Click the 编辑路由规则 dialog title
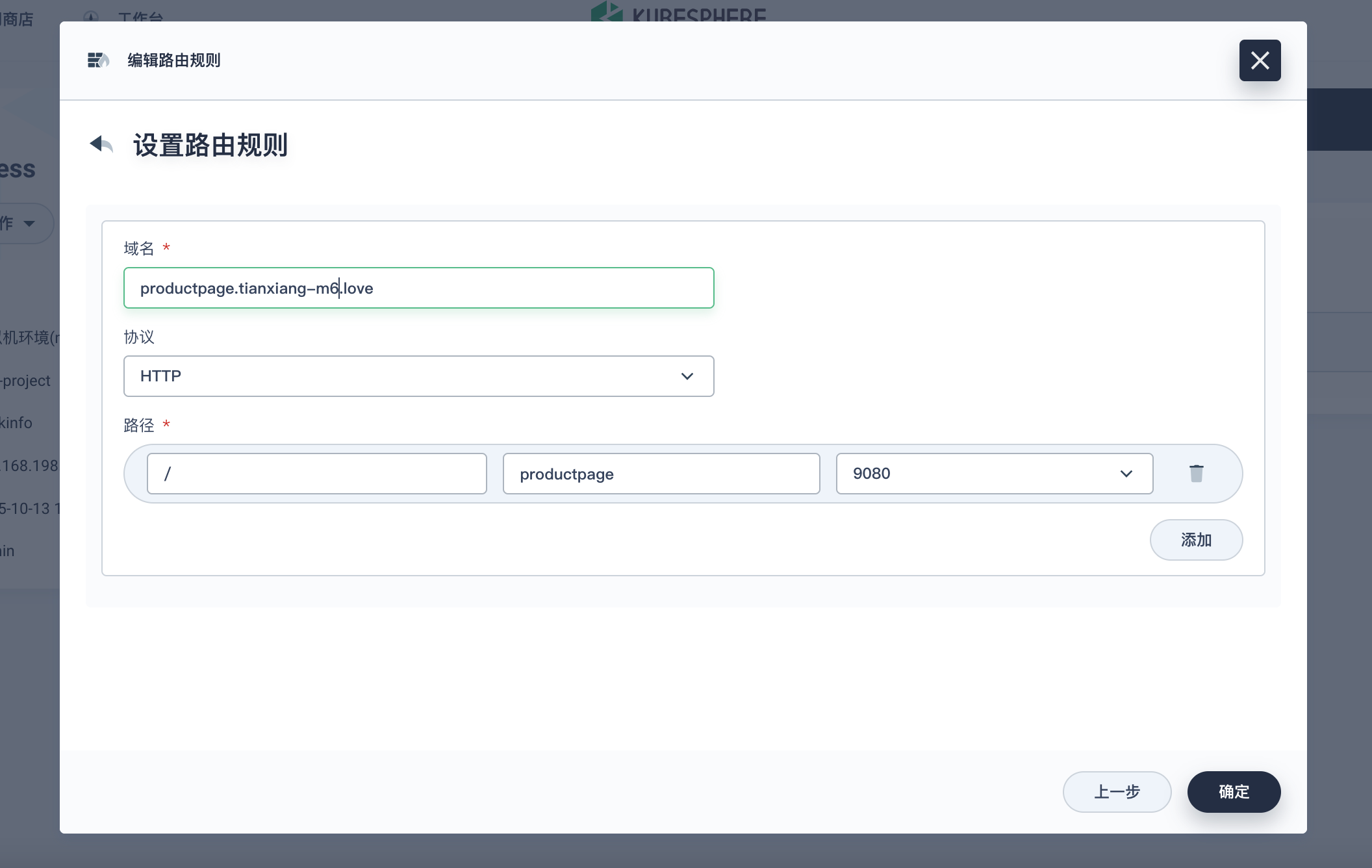This screenshot has height=868, width=1372. click(x=174, y=60)
